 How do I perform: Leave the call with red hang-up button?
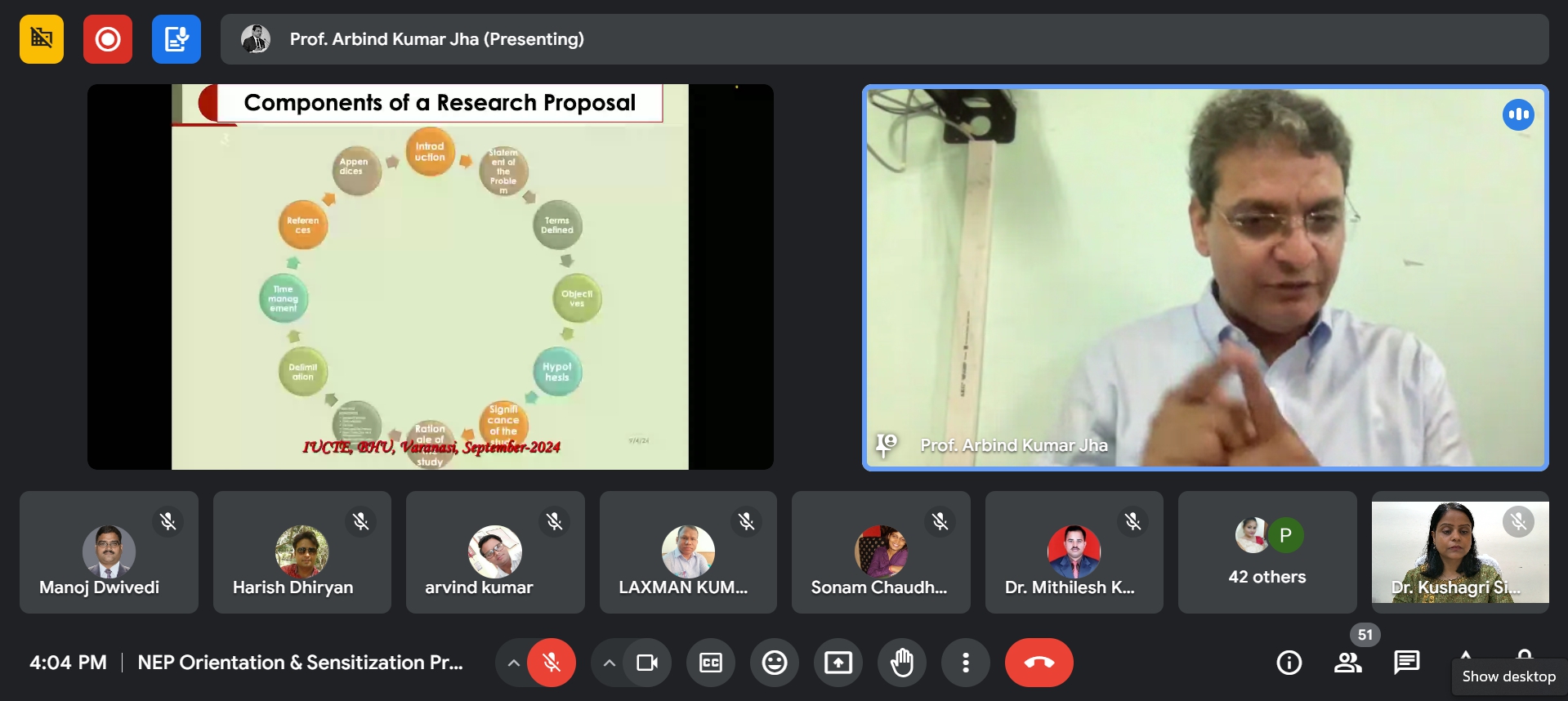[1039, 663]
